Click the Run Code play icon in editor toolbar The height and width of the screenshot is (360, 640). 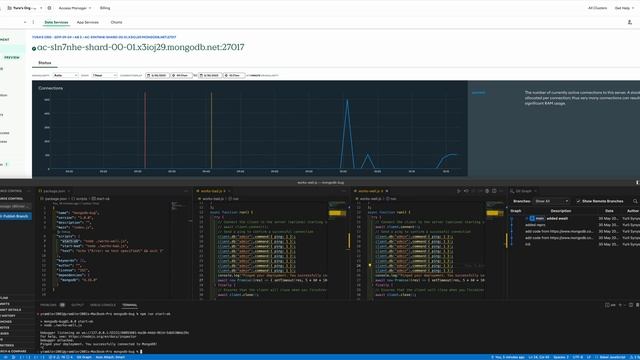click(458, 191)
